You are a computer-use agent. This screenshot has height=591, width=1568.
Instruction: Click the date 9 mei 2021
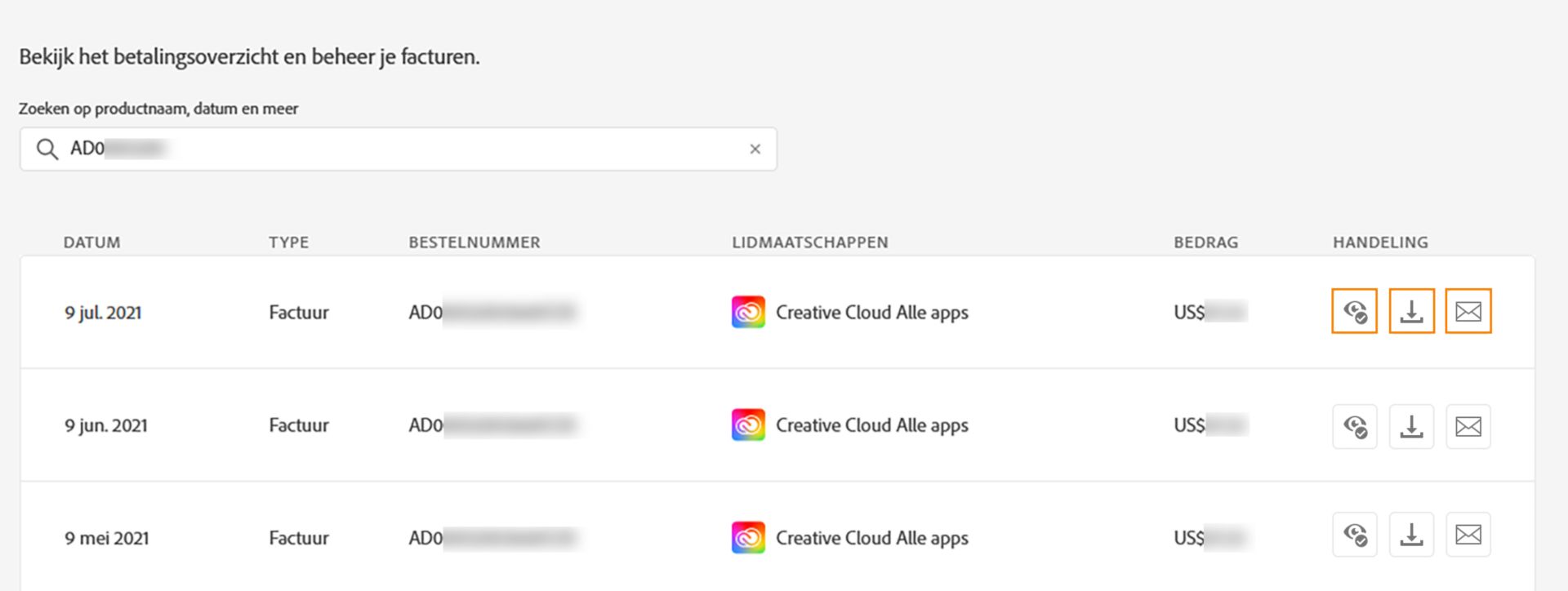pos(107,538)
